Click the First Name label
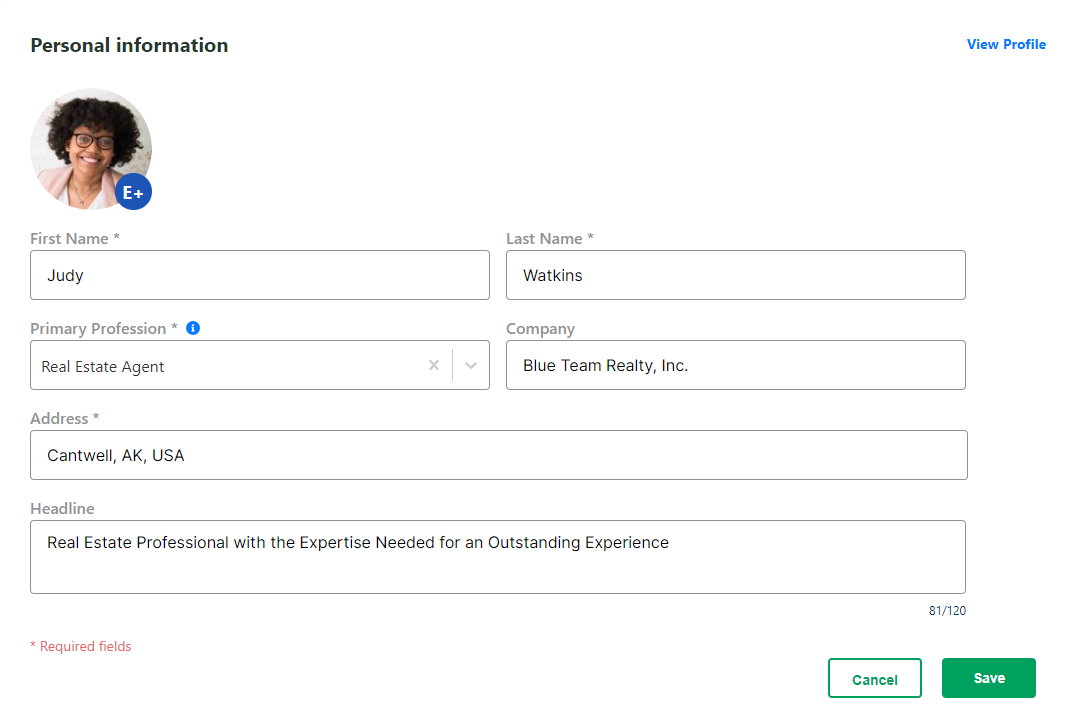The width and height of the screenshot is (1071, 724). pos(75,239)
